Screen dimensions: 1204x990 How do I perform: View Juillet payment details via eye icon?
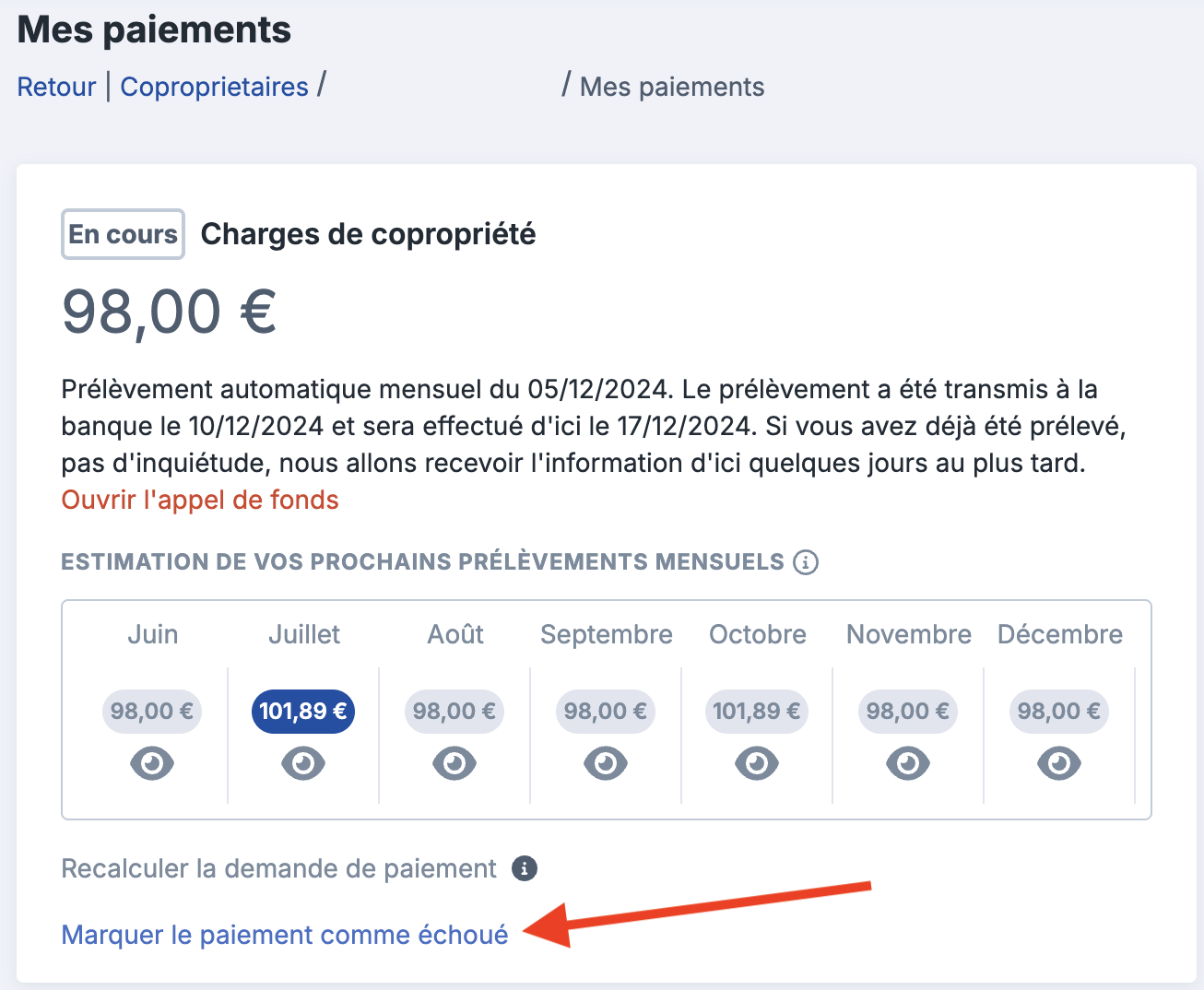(x=303, y=763)
